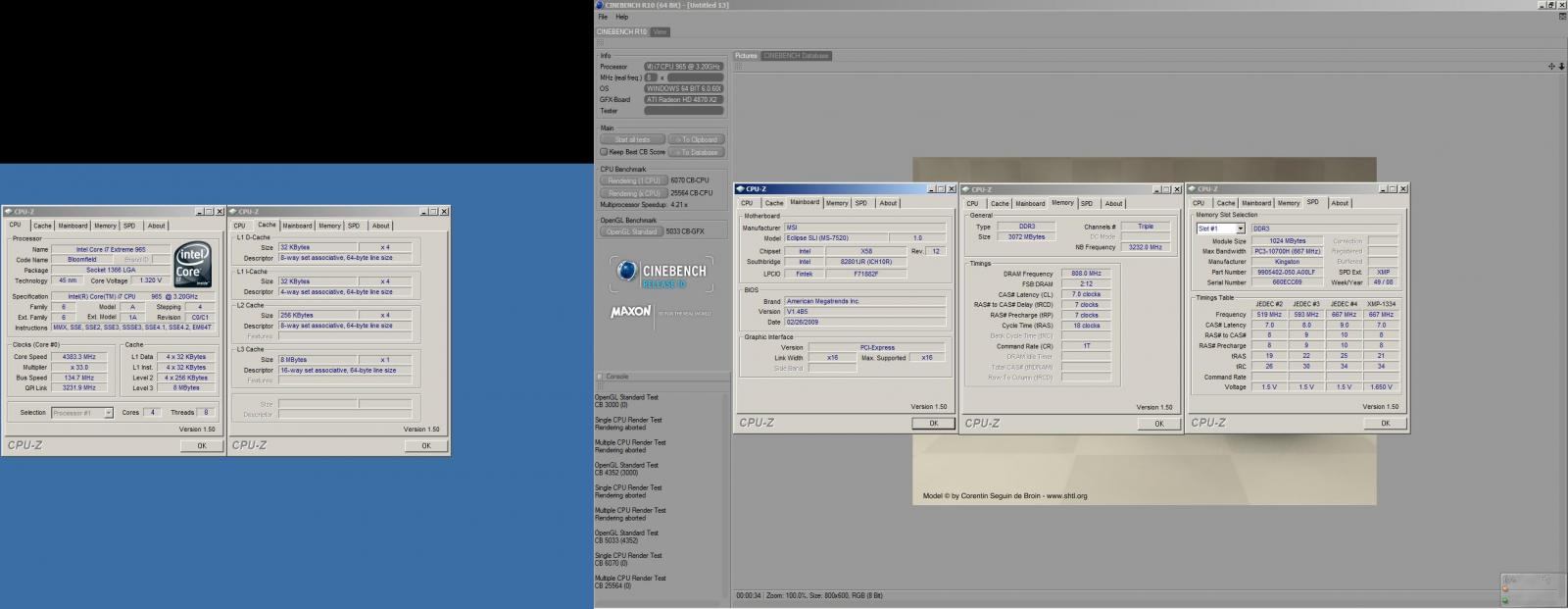Select the Pictures tab in CINEBENCH

tap(746, 56)
